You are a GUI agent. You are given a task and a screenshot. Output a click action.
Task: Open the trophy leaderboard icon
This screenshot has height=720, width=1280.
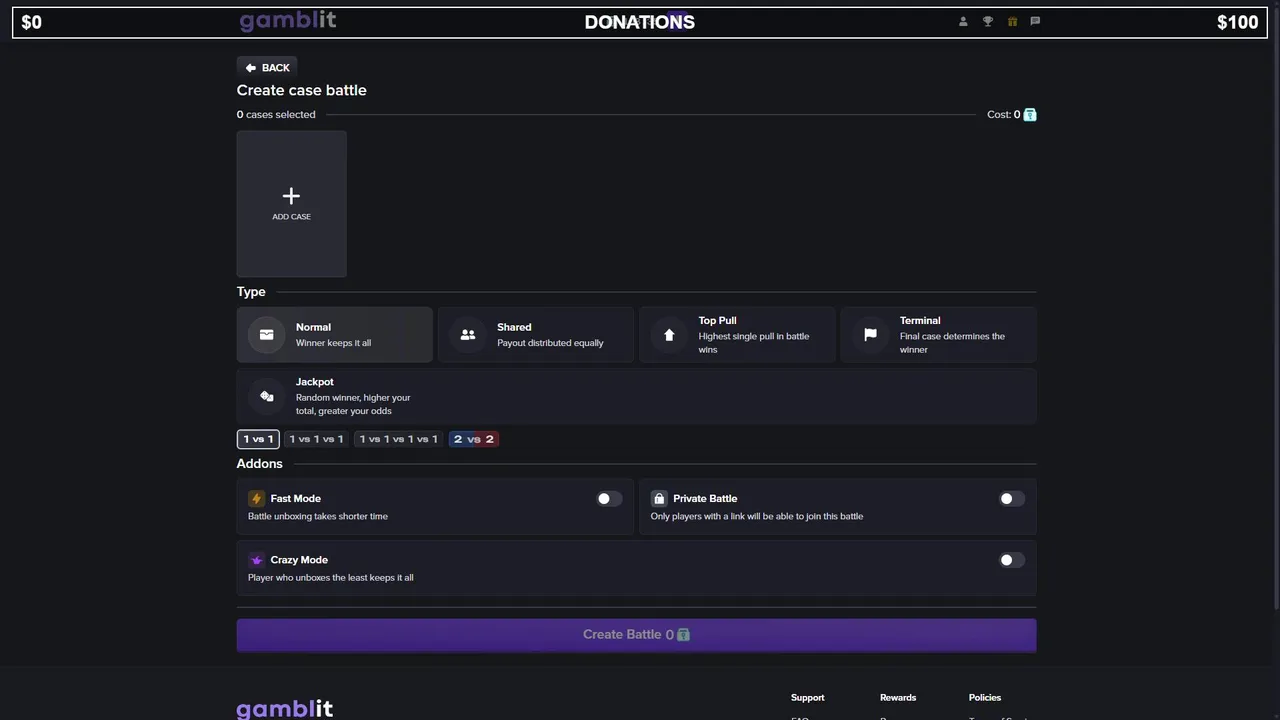pyautogui.click(x=988, y=21)
